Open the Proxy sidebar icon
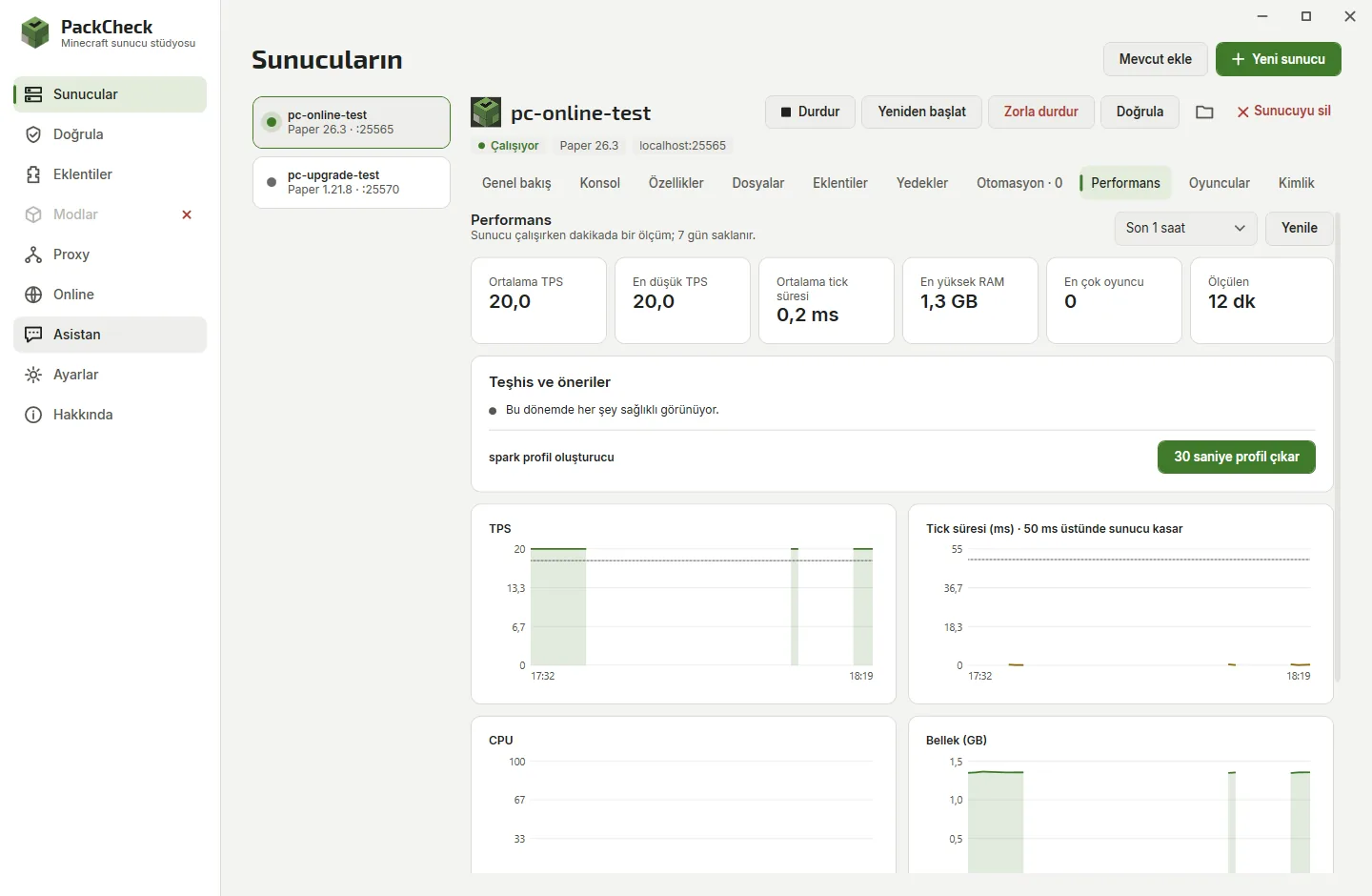 pos(33,255)
